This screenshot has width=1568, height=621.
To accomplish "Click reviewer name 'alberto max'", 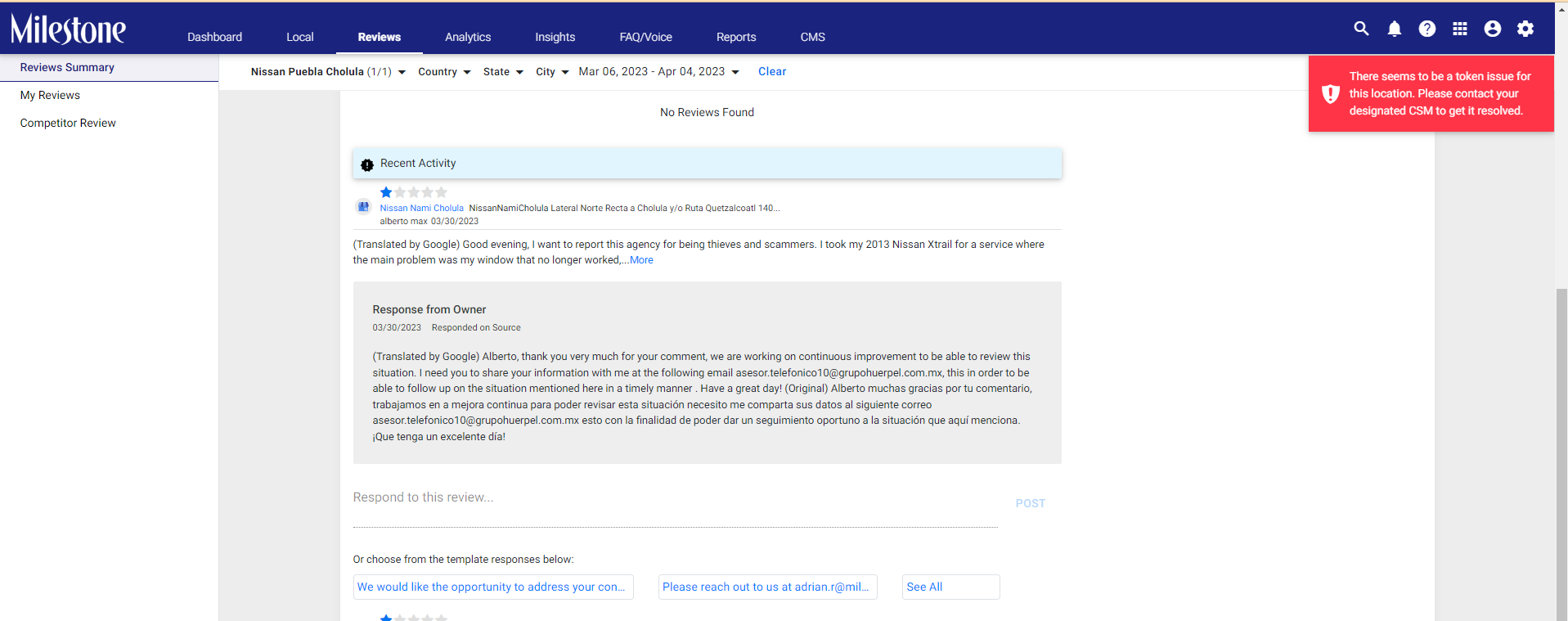I will (403, 221).
